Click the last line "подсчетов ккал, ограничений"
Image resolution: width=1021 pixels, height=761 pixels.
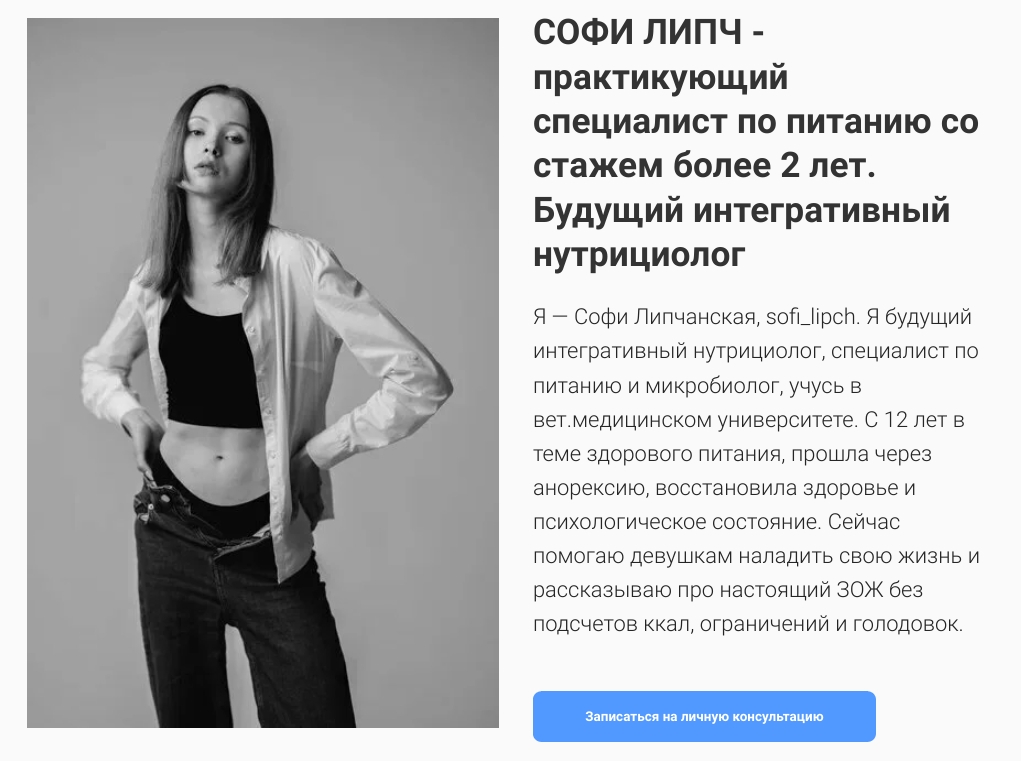[x=680, y=625]
